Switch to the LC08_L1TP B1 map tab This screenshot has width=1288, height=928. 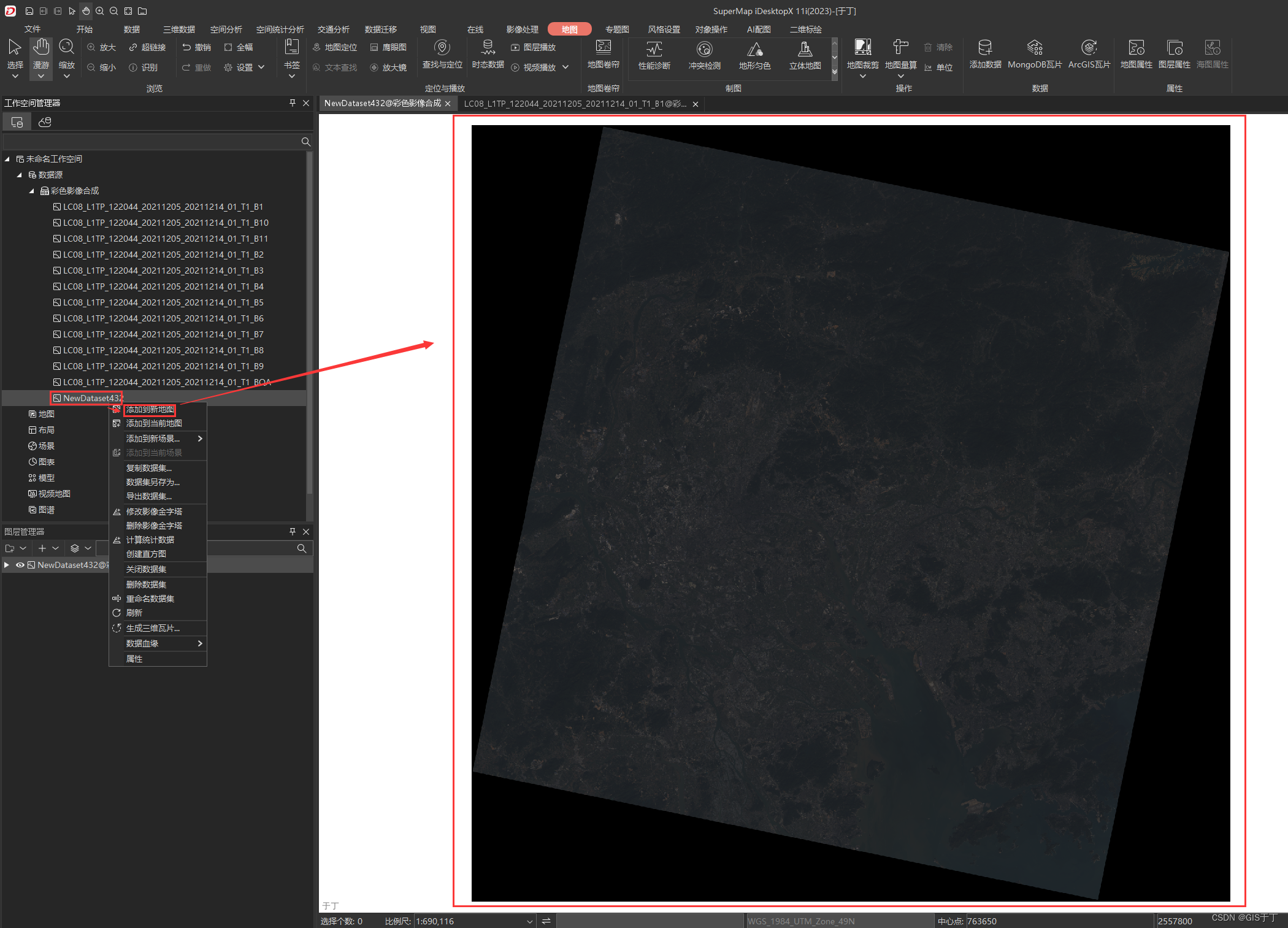click(x=575, y=104)
